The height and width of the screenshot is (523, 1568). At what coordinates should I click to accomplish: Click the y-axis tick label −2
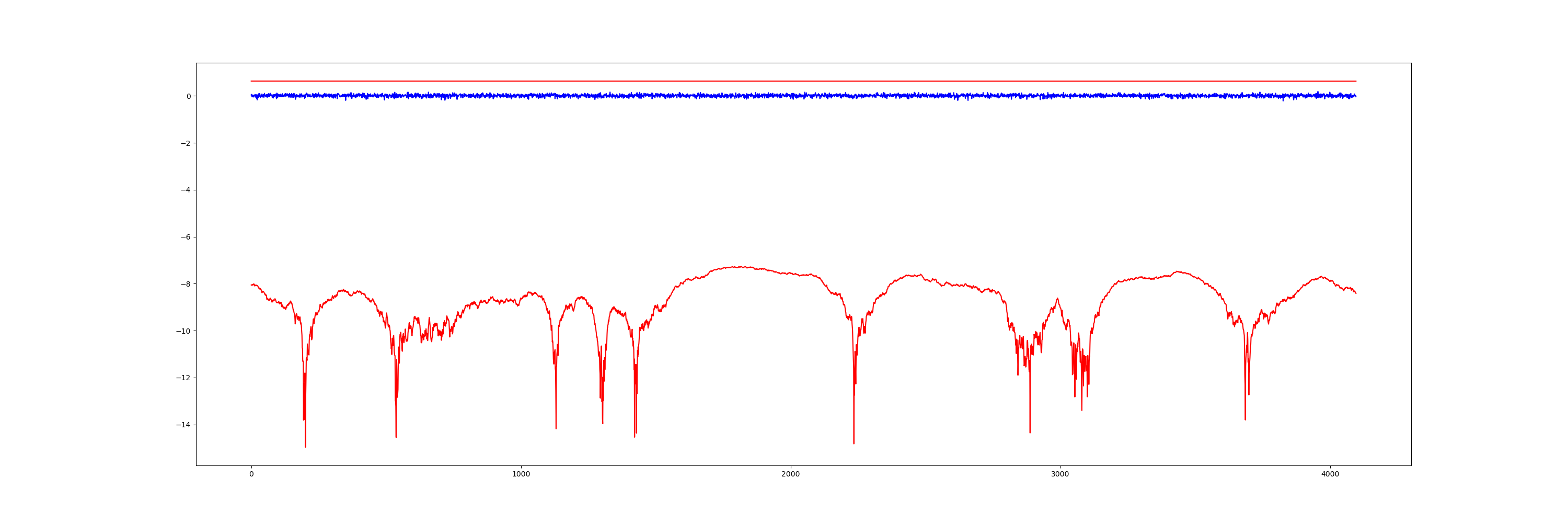pos(186,143)
